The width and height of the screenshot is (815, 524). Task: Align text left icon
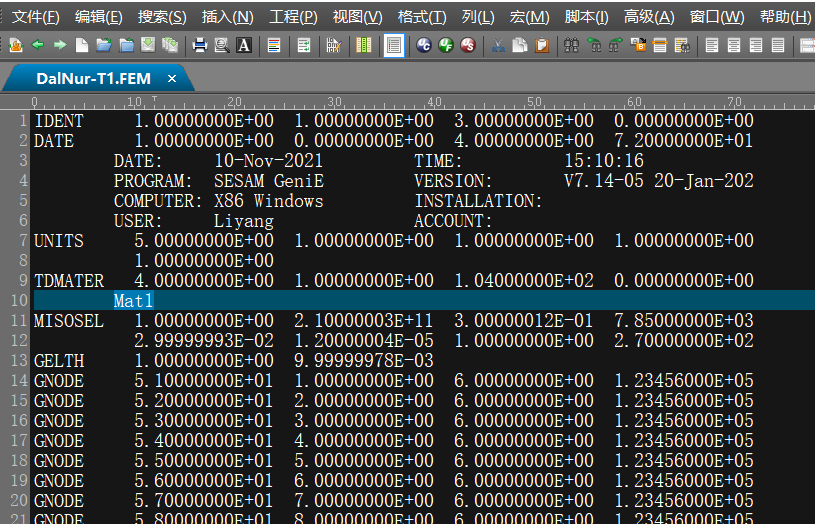[x=712, y=46]
